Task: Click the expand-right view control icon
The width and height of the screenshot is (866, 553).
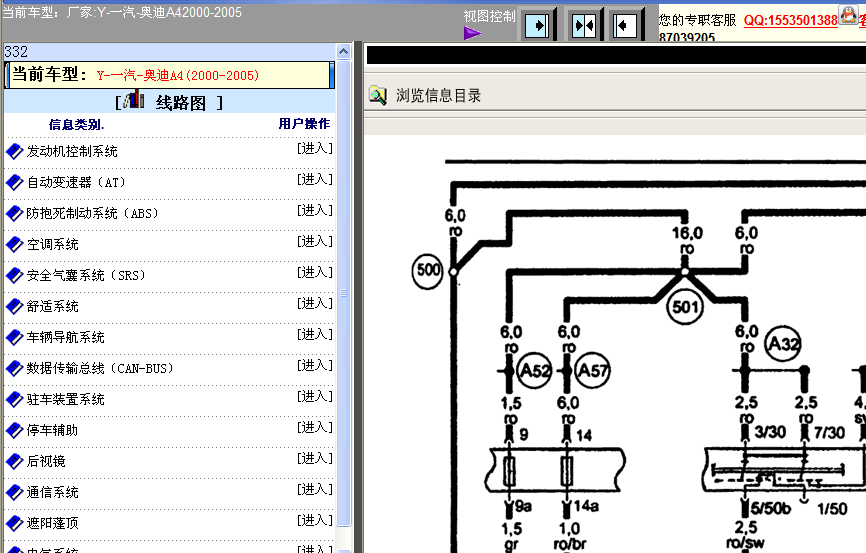Action: coord(537,25)
